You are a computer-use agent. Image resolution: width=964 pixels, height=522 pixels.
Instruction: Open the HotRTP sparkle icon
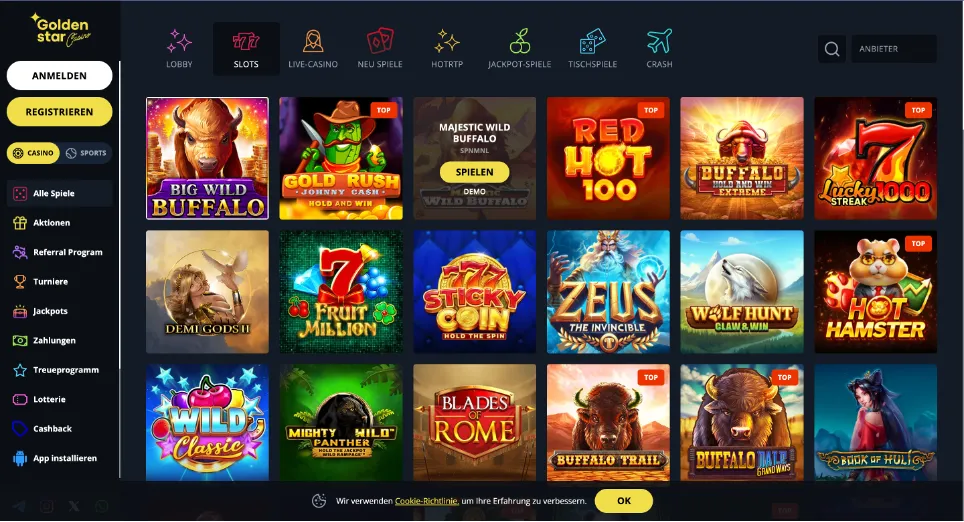447,41
